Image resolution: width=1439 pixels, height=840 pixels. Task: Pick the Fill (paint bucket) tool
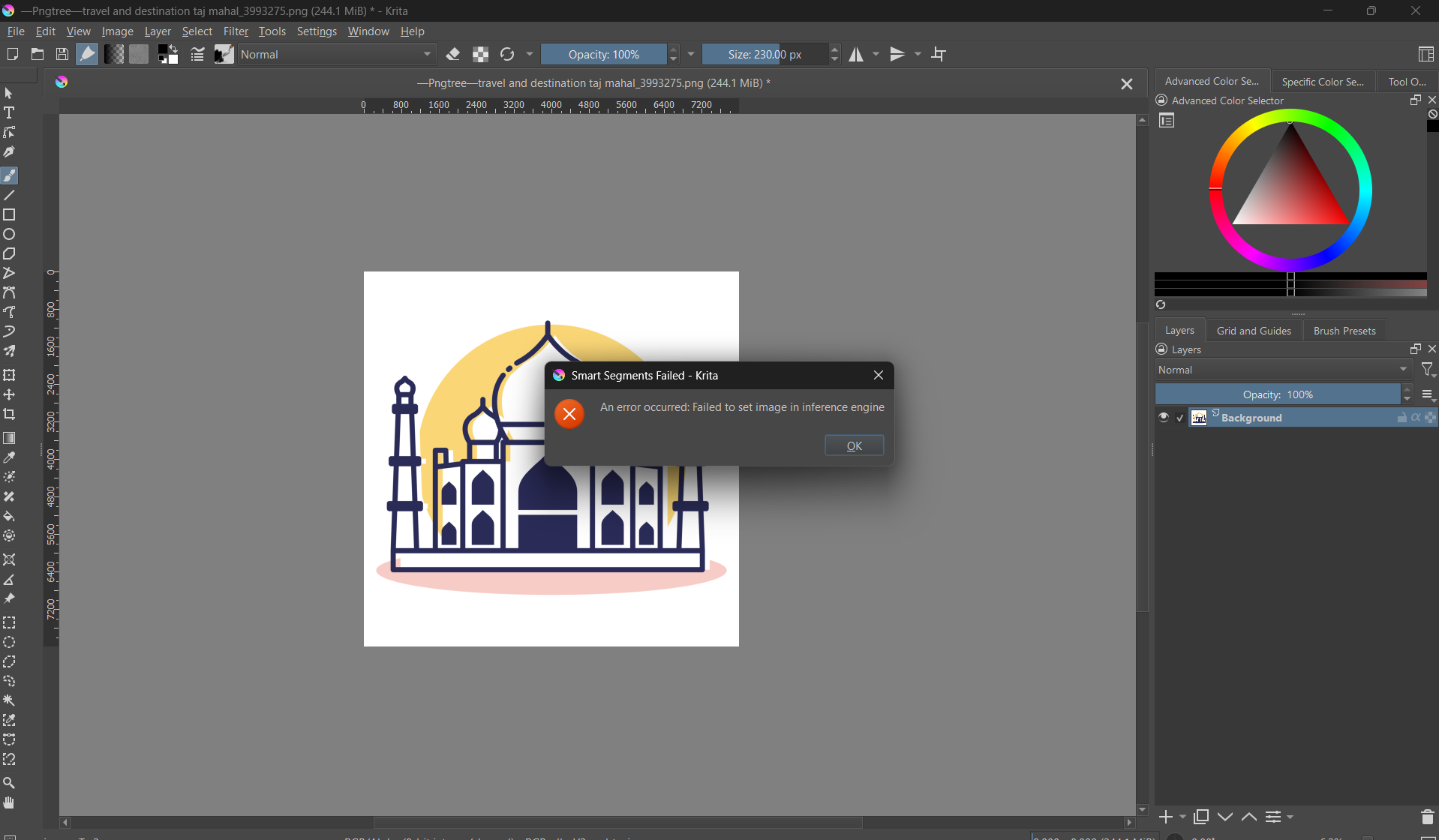[x=10, y=517]
